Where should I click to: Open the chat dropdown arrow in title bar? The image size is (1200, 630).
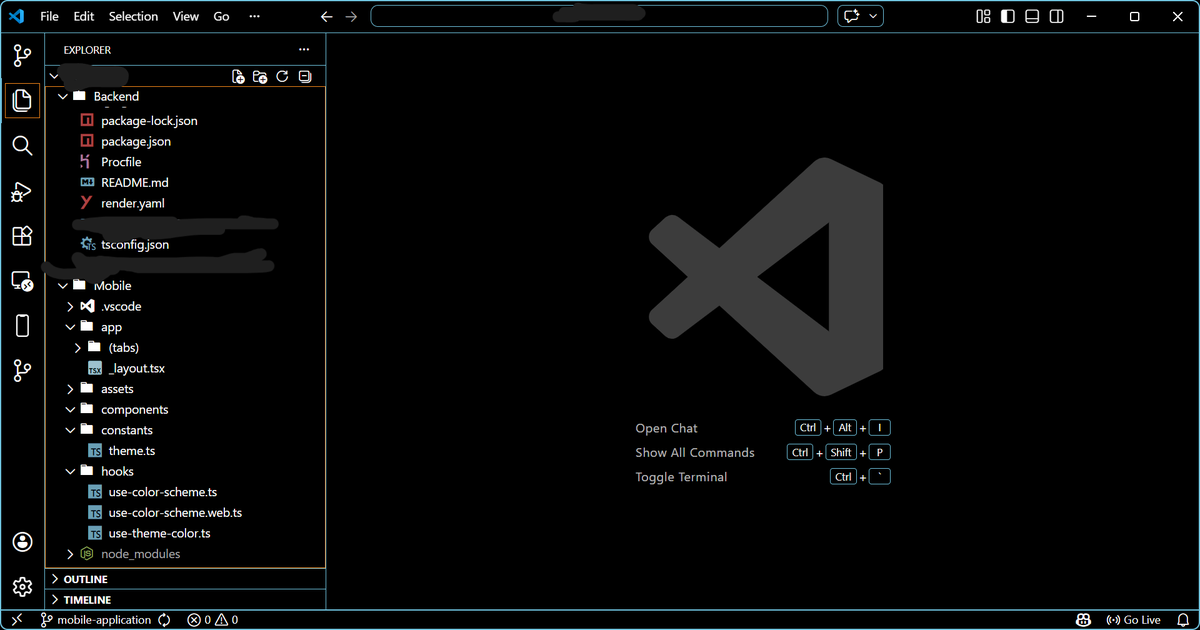(873, 16)
